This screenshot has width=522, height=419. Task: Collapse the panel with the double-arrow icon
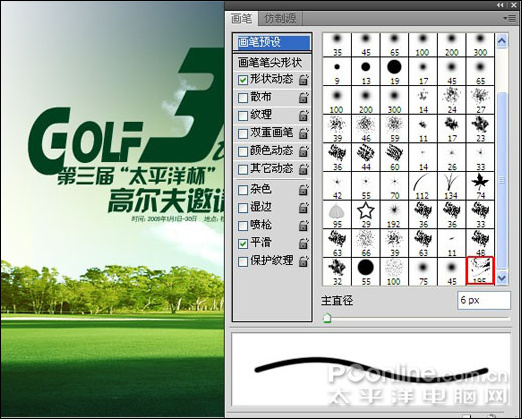[x=500, y=5]
